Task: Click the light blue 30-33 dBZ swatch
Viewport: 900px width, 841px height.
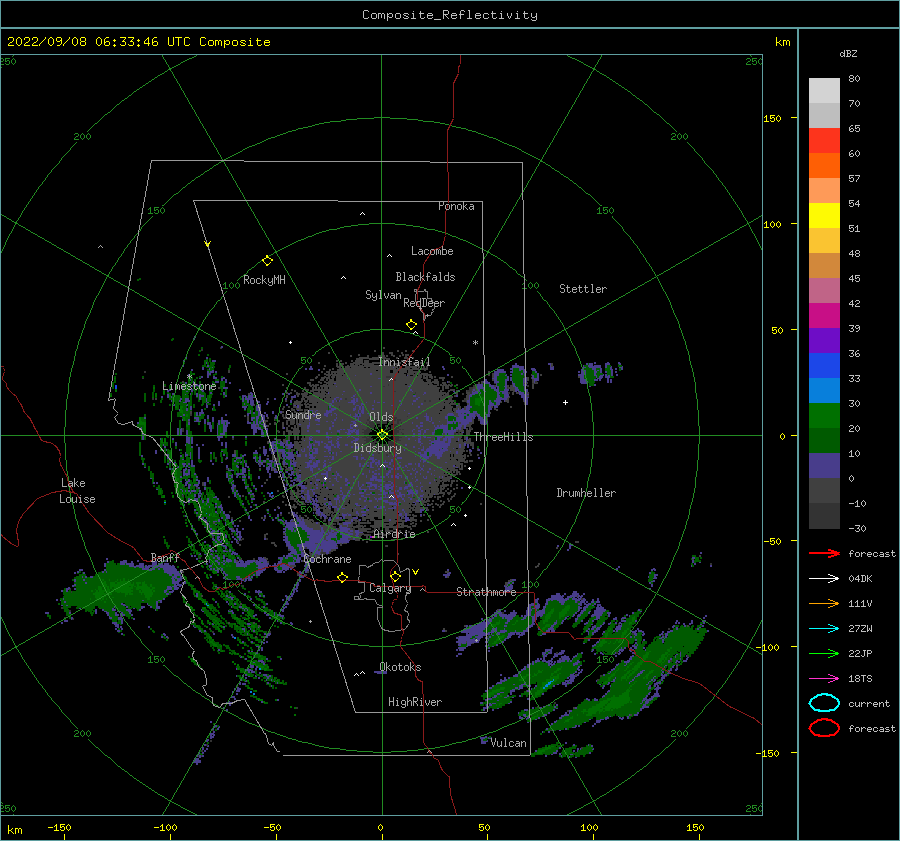Action: 824,390
